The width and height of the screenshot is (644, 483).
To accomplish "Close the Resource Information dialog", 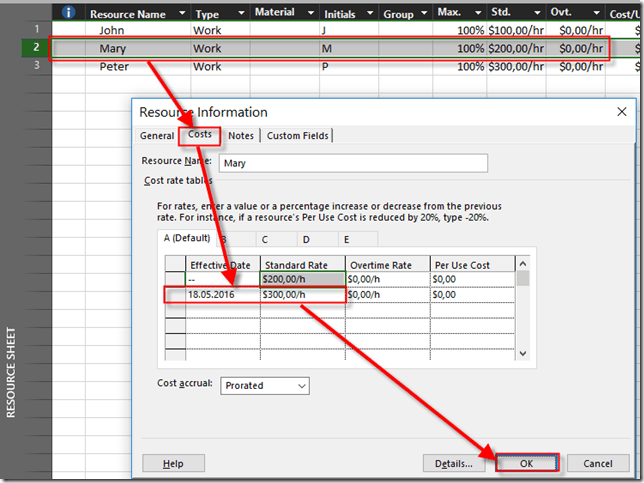I will pyautogui.click(x=621, y=112).
